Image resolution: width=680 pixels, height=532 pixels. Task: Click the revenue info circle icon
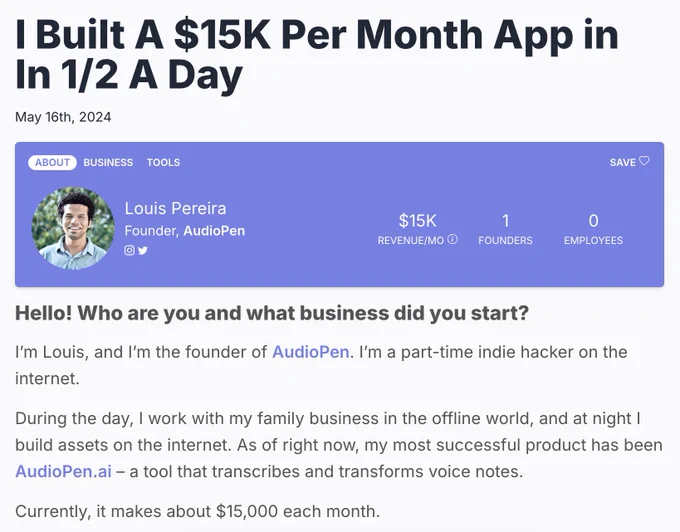(x=453, y=240)
